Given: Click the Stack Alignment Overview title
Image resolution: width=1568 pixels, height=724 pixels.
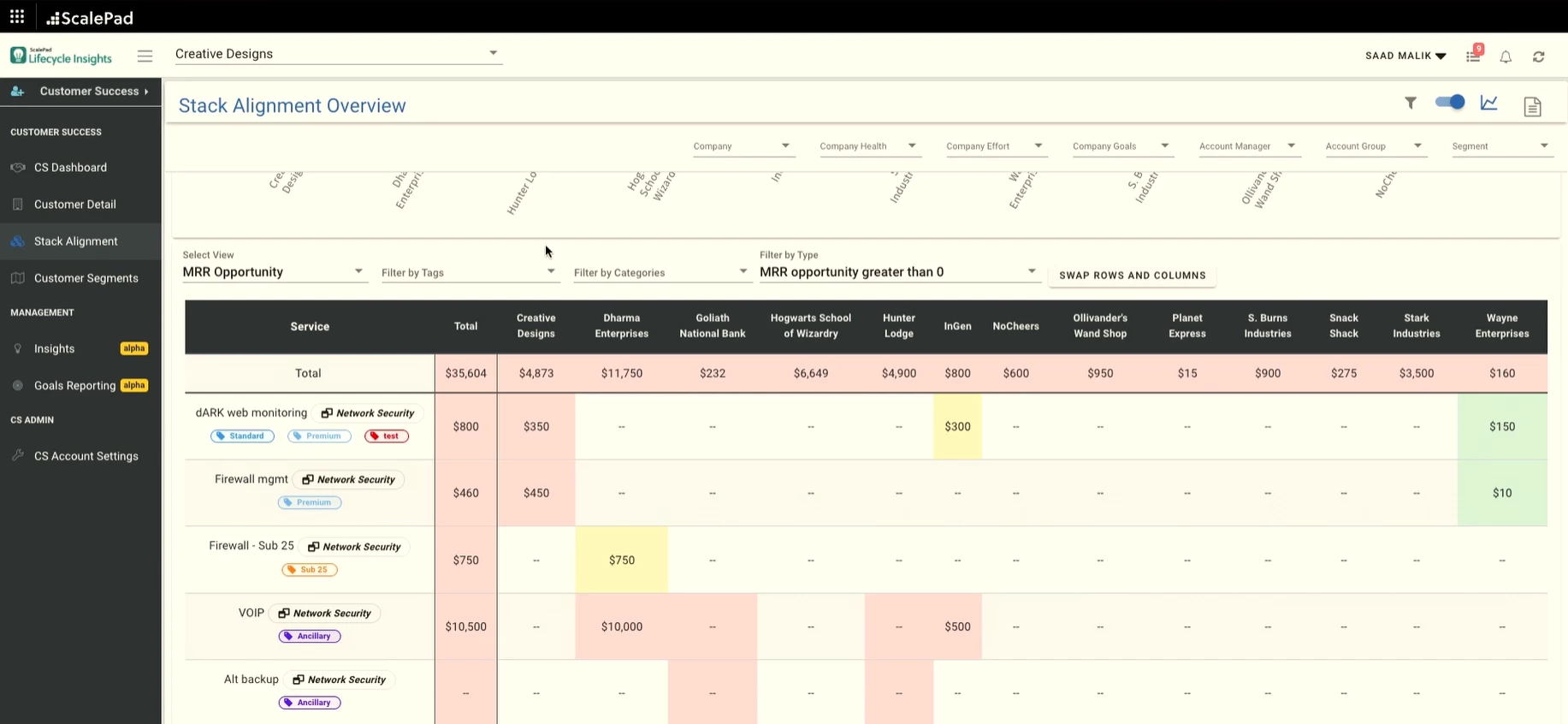Looking at the screenshot, I should pyautogui.click(x=293, y=106).
